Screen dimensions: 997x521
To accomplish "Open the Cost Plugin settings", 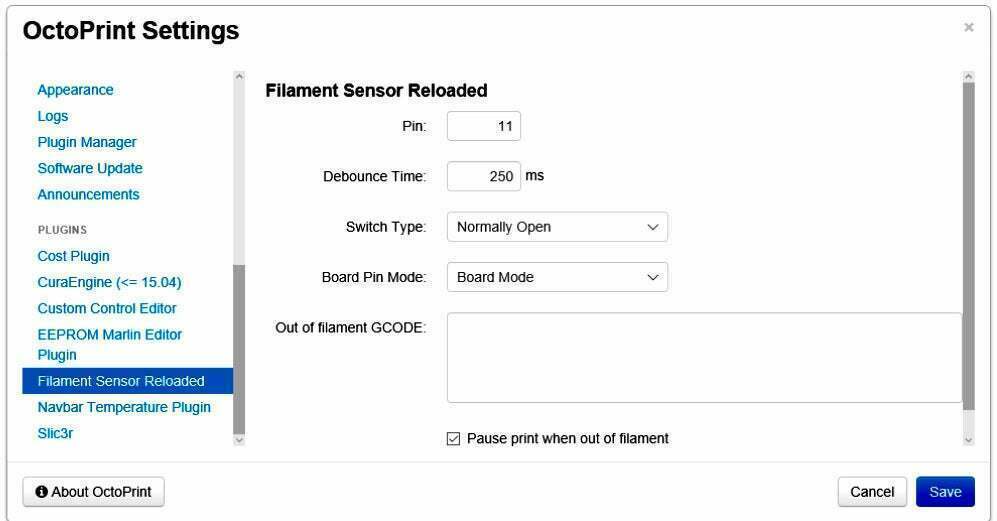I will pyautogui.click(x=74, y=256).
